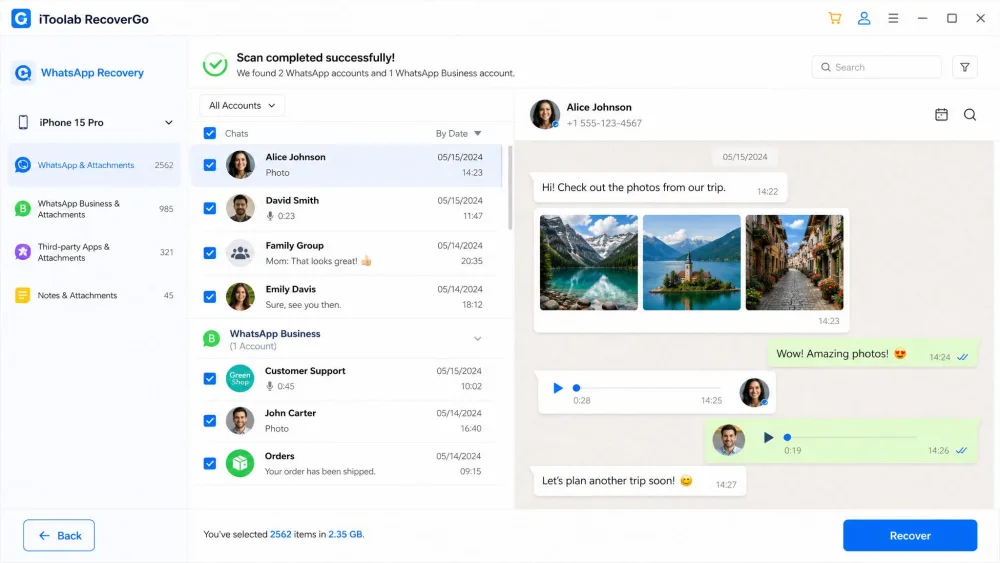
Task: Collapse the WhatsApp Business section chevron
Action: coord(477,339)
